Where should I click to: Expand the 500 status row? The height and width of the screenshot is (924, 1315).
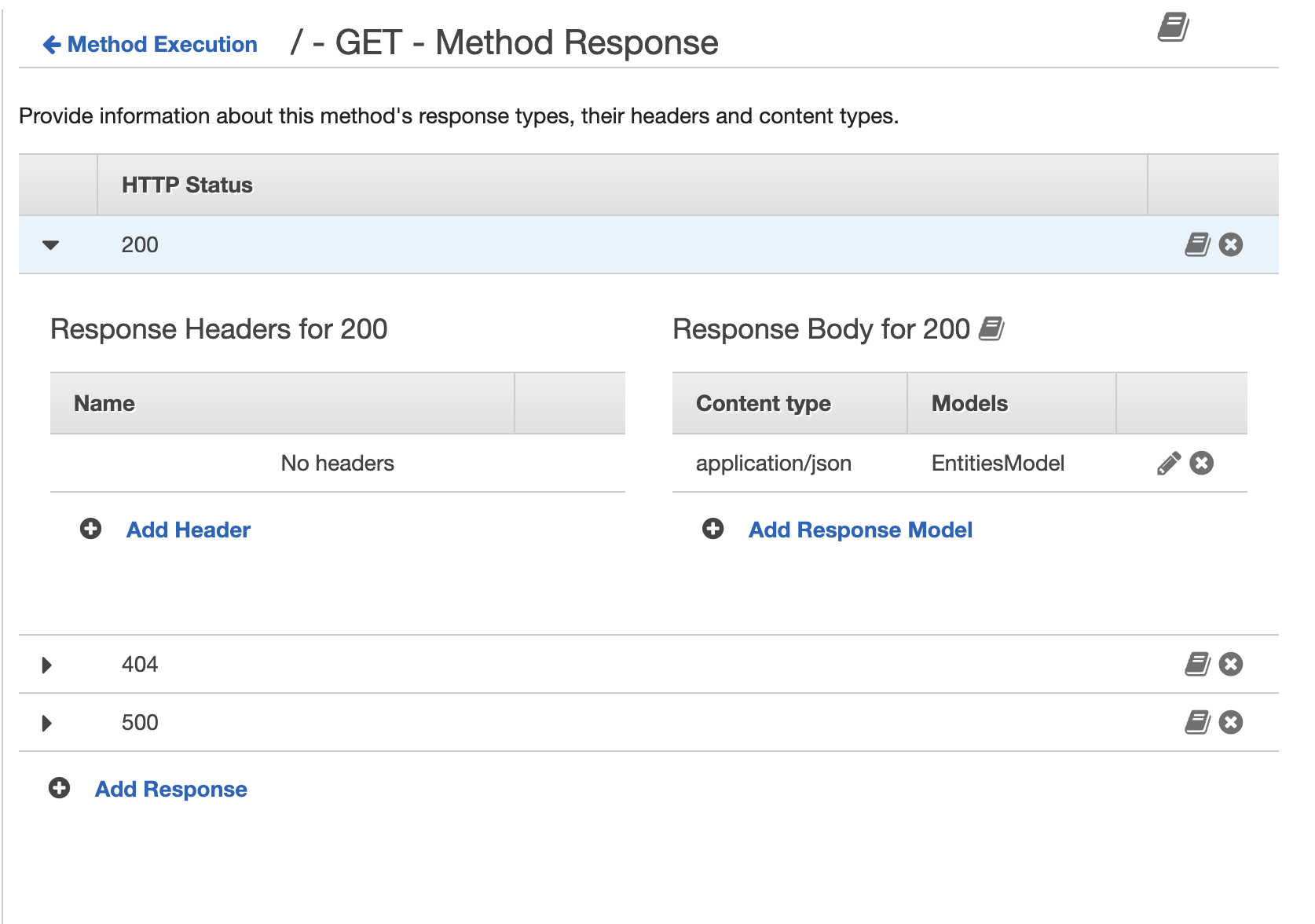coord(46,722)
